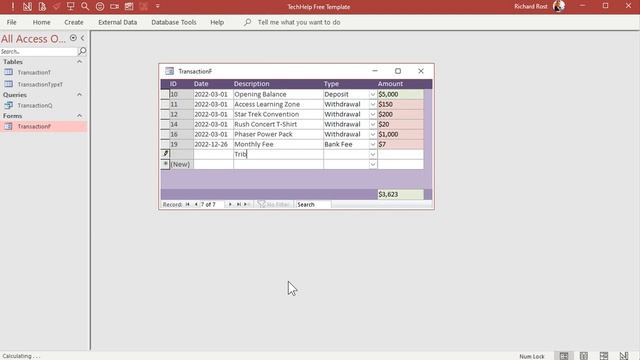Click the new blank record navigation button
The height and width of the screenshot is (360, 640).
(247, 204)
